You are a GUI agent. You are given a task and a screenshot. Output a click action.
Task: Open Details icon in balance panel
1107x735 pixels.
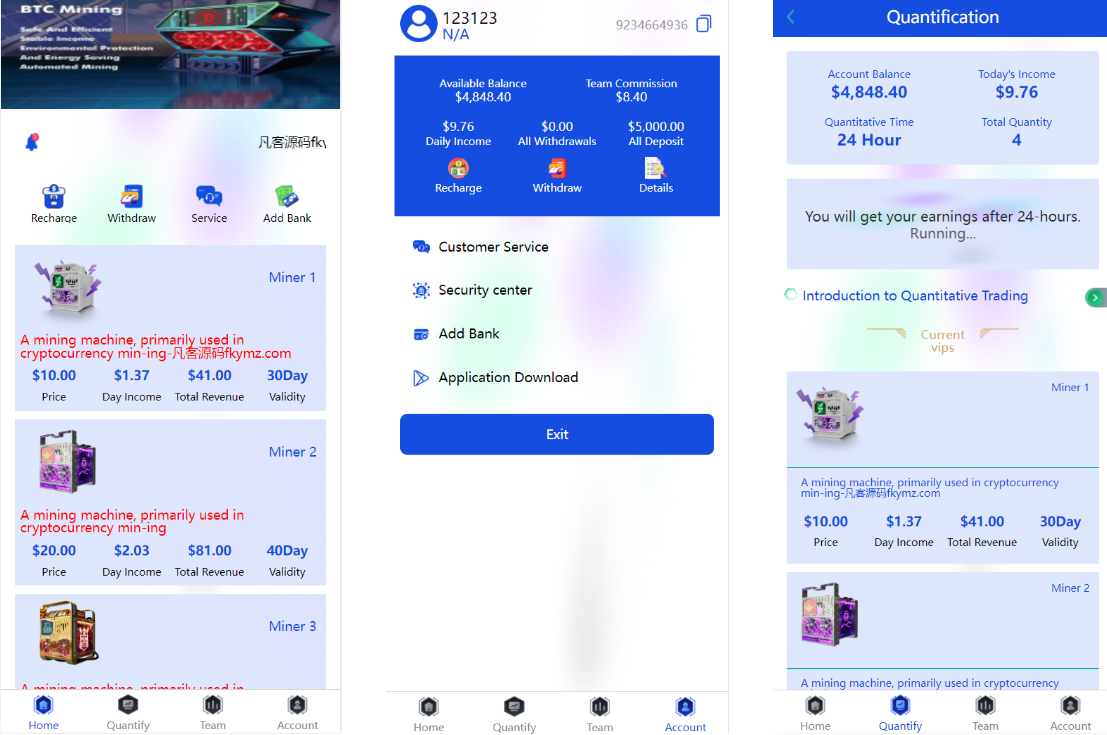click(x=656, y=168)
